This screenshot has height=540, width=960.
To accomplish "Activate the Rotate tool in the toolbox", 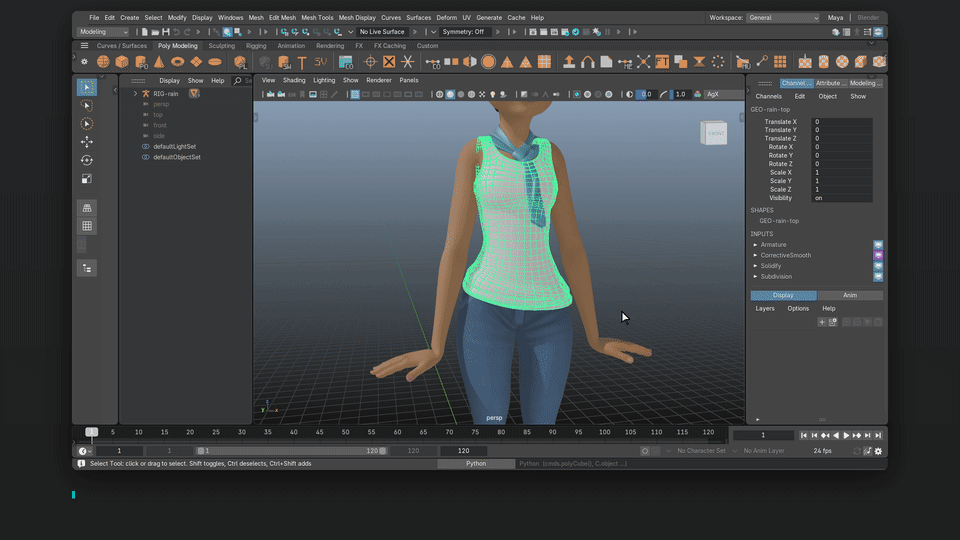I will (87, 160).
